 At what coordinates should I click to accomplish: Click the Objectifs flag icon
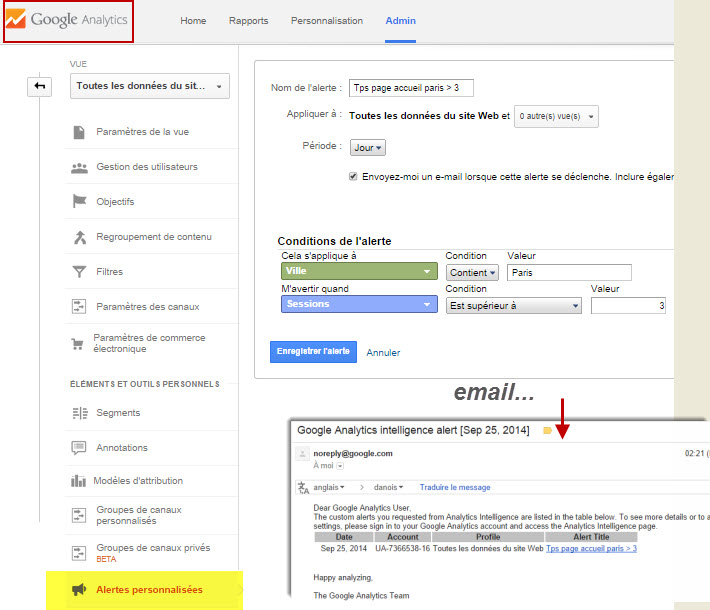[x=79, y=201]
